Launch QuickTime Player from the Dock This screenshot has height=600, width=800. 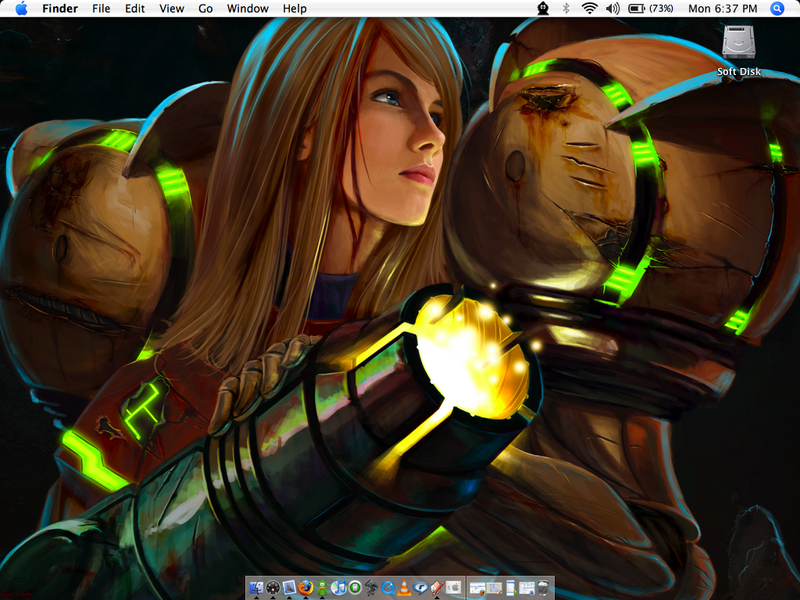[x=388, y=588]
